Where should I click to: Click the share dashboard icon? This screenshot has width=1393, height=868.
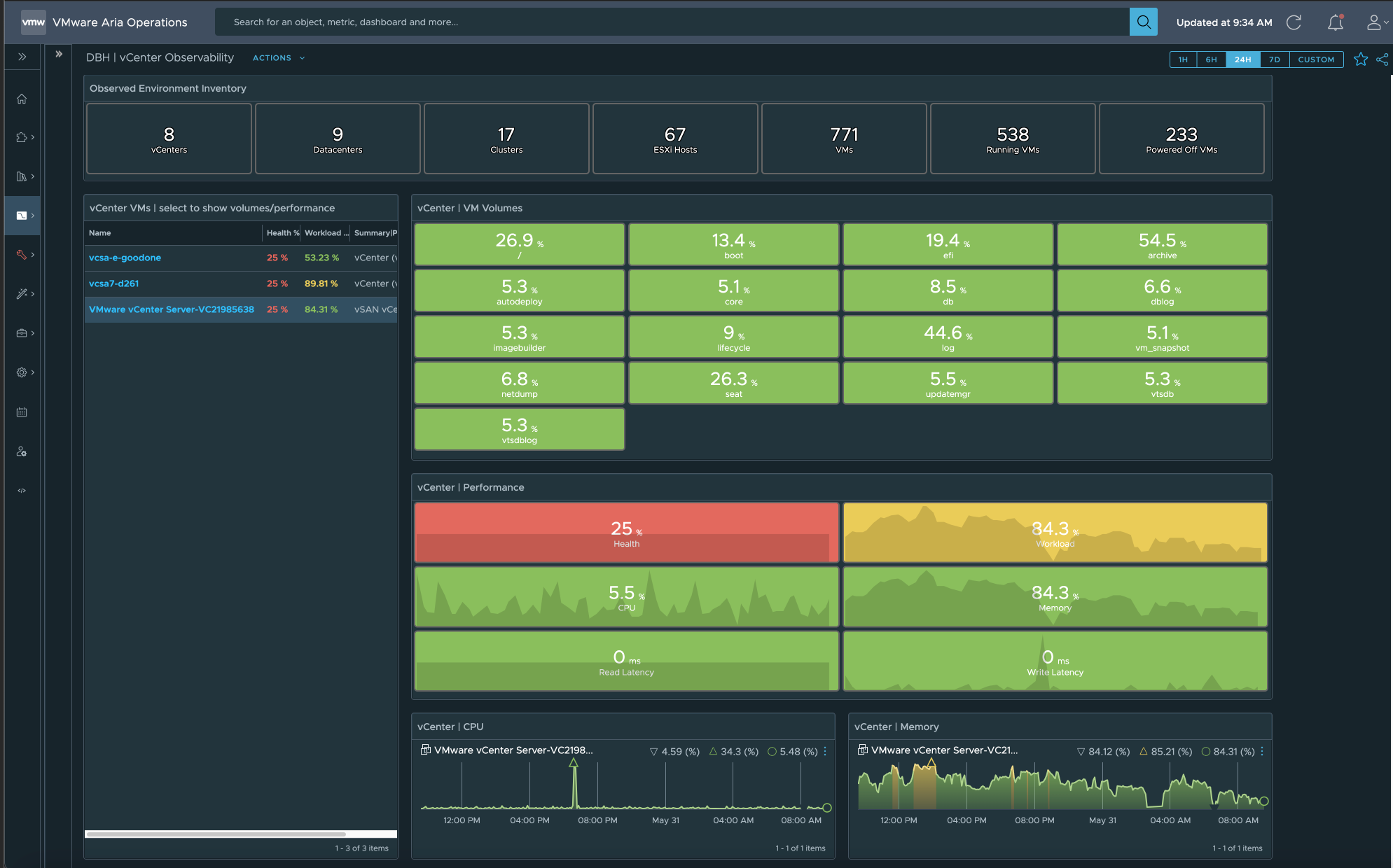pos(1382,59)
